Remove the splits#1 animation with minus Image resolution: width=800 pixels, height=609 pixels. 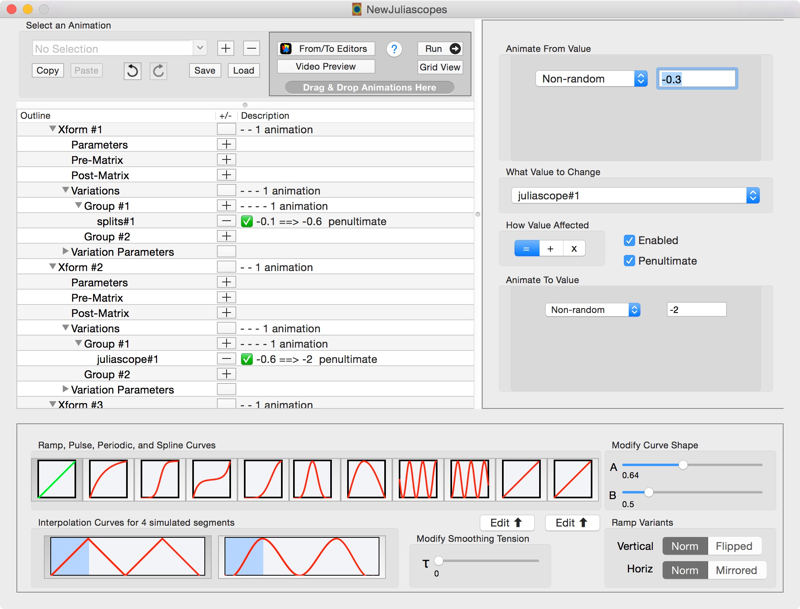click(227, 221)
